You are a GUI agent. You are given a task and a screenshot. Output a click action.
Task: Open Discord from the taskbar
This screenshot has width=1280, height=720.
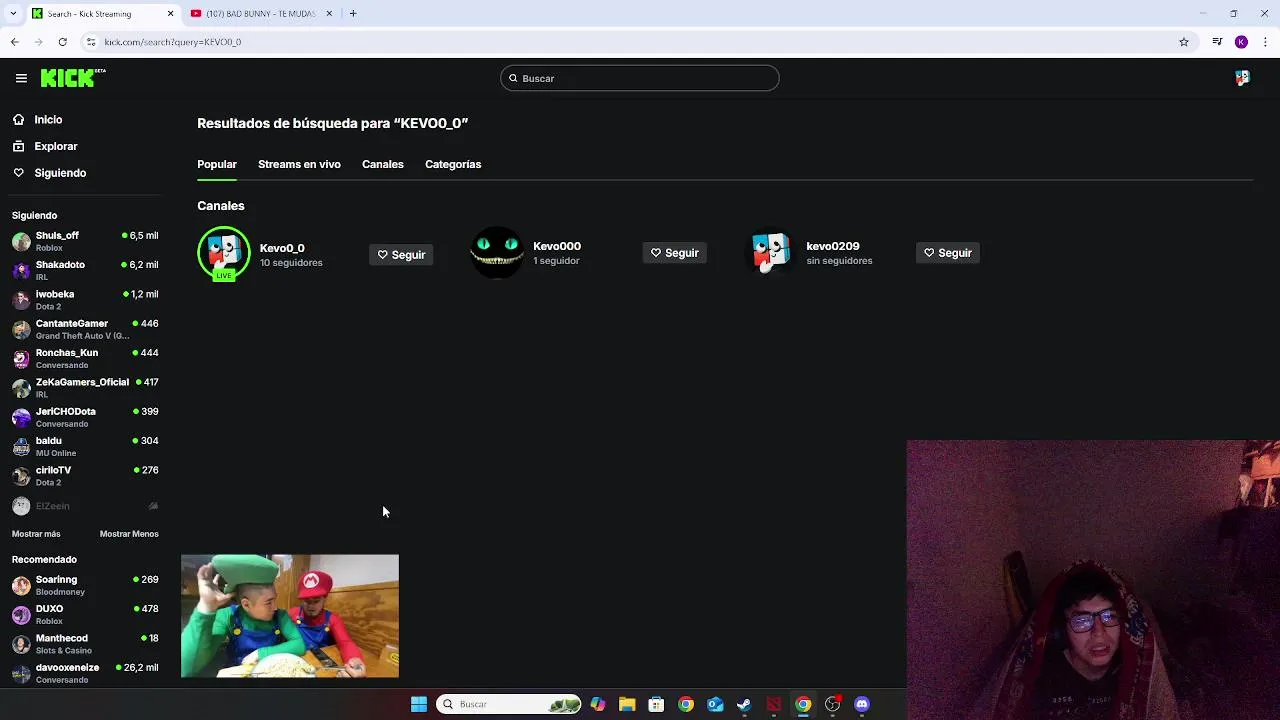(x=862, y=704)
